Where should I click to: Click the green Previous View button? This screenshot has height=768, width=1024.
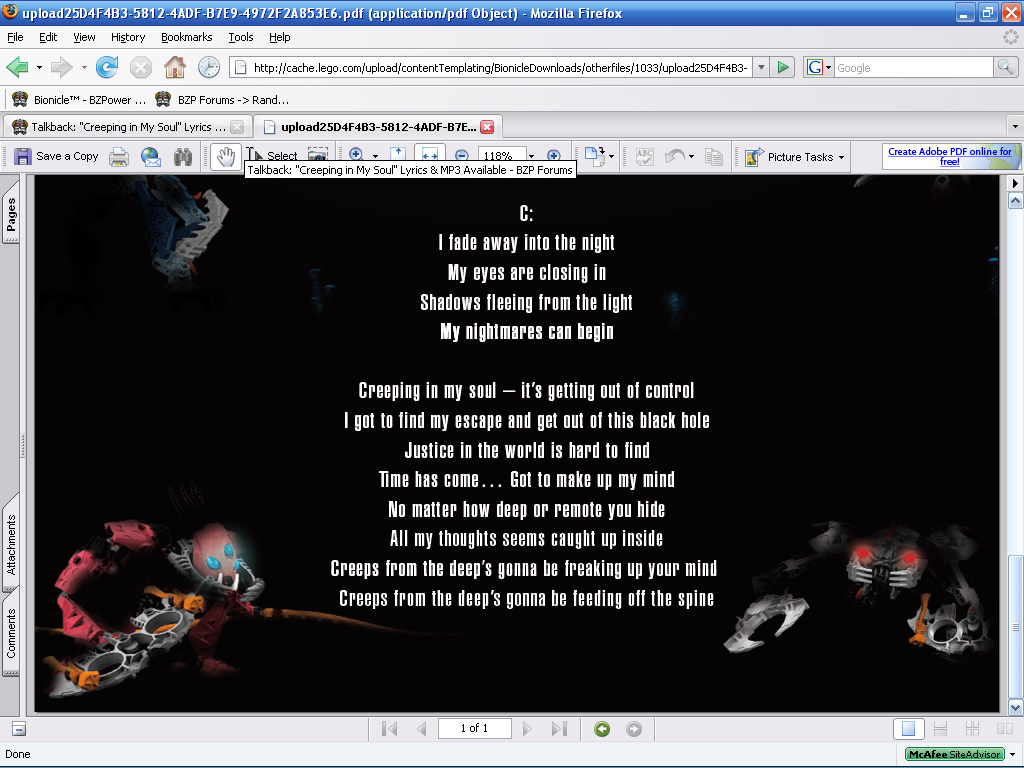602,729
